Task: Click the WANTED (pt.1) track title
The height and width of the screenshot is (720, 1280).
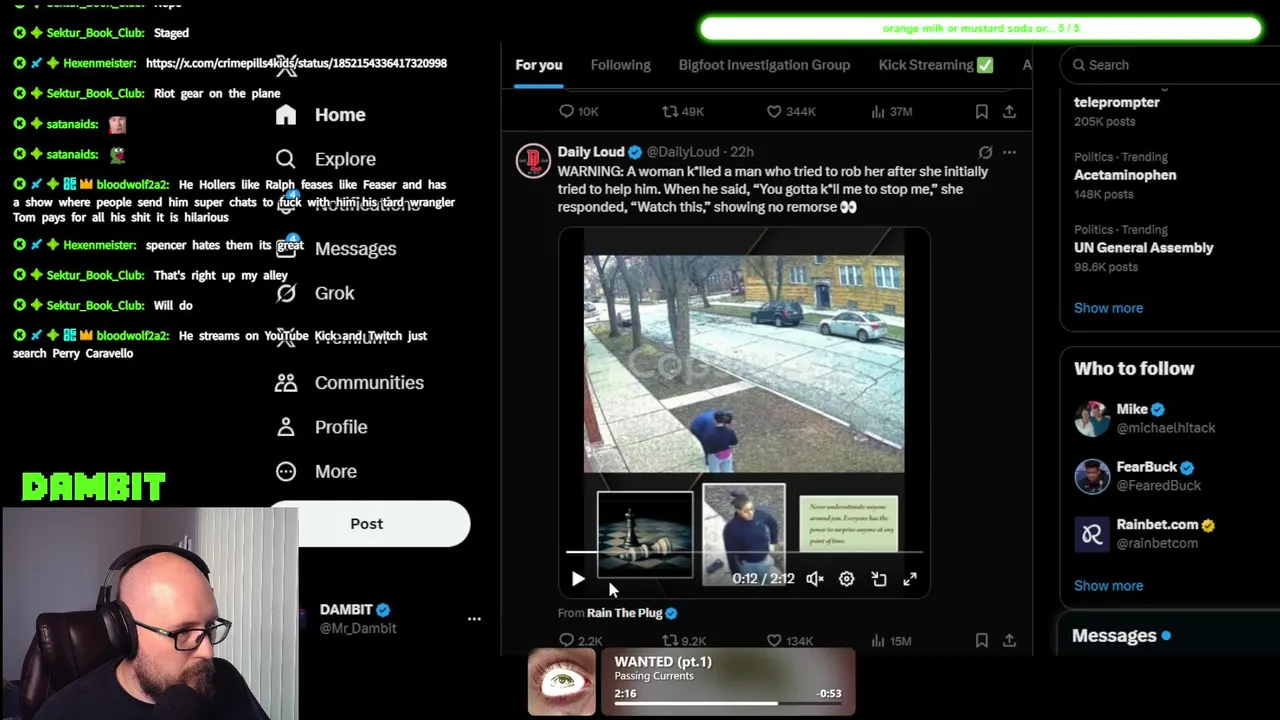Action: point(663,662)
